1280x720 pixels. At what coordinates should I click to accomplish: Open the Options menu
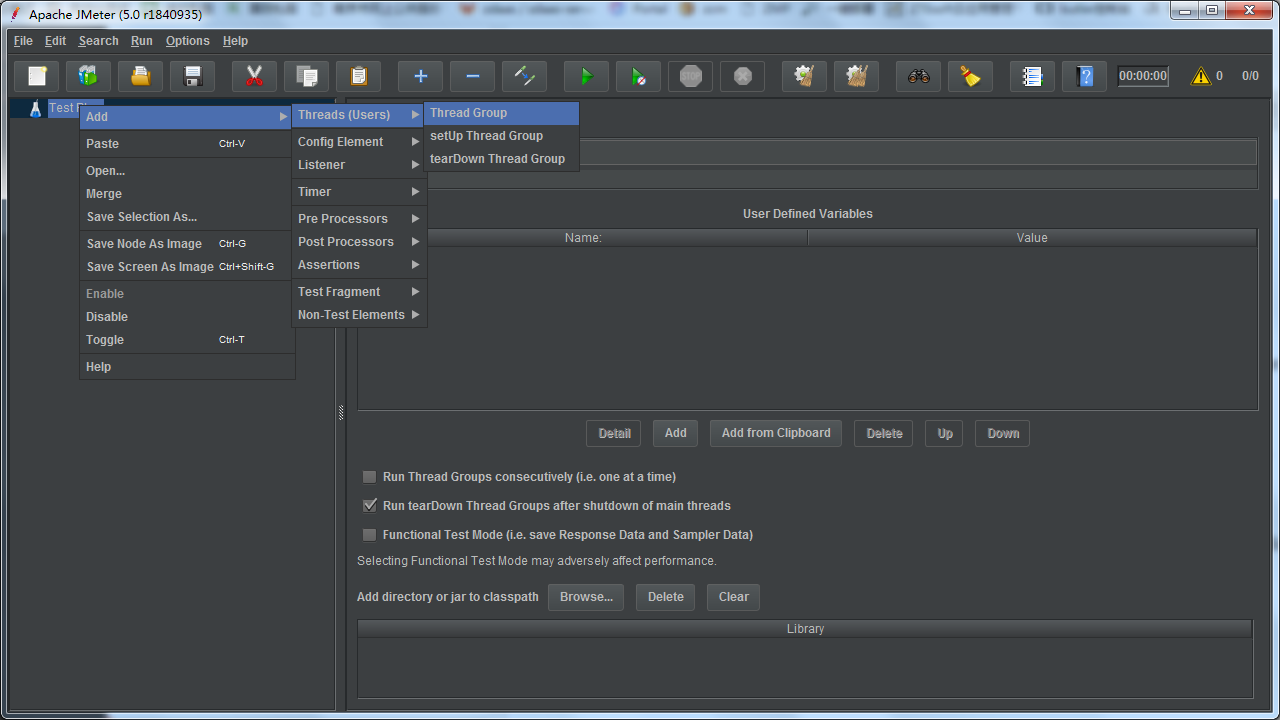(x=188, y=41)
